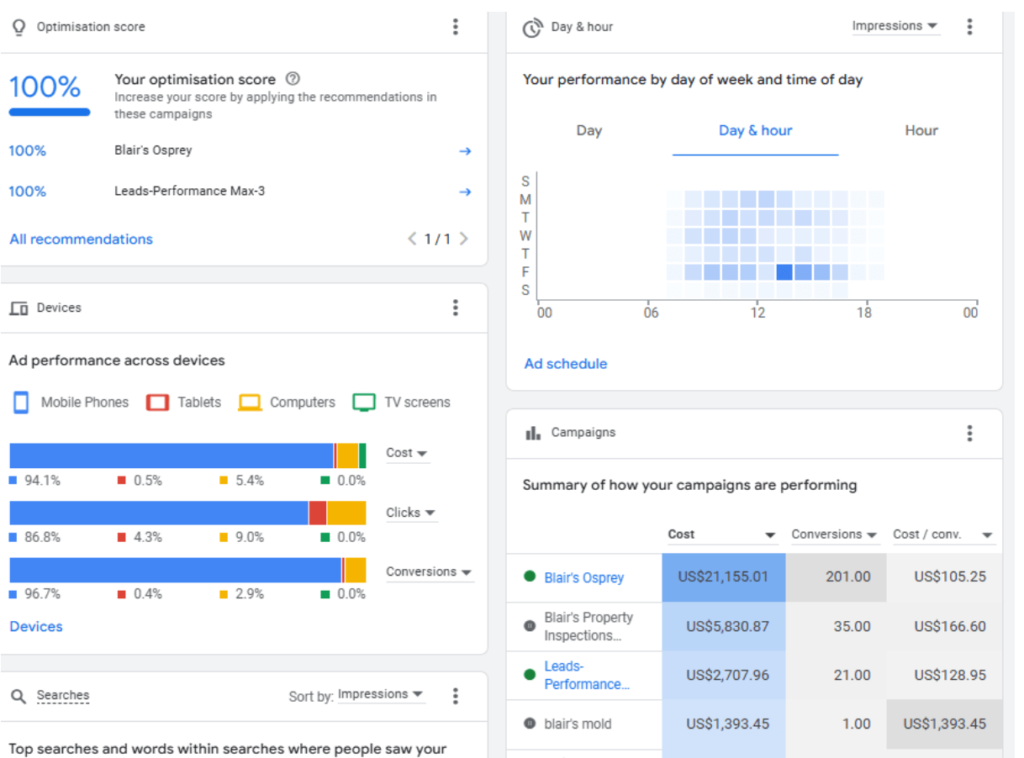Open Searches card three-dot menu
Screen dimensions: 1024x758
click(456, 696)
